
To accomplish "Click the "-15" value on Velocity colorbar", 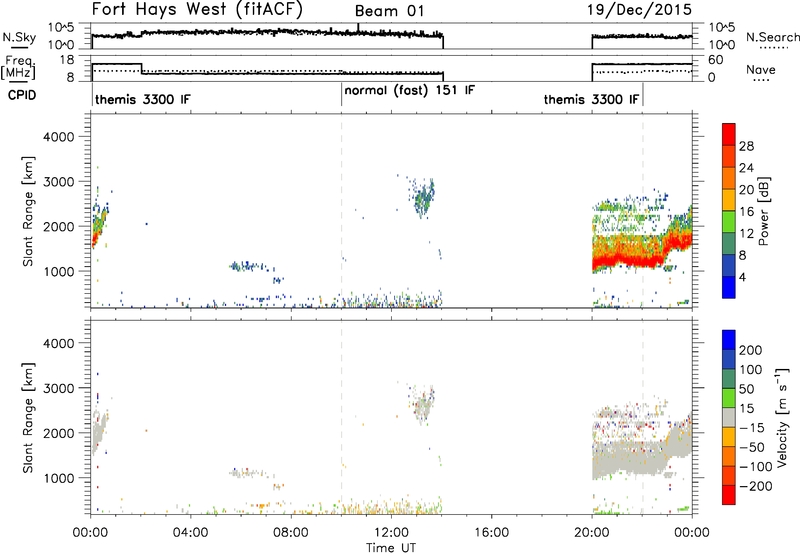I will pyautogui.click(x=752, y=428).
